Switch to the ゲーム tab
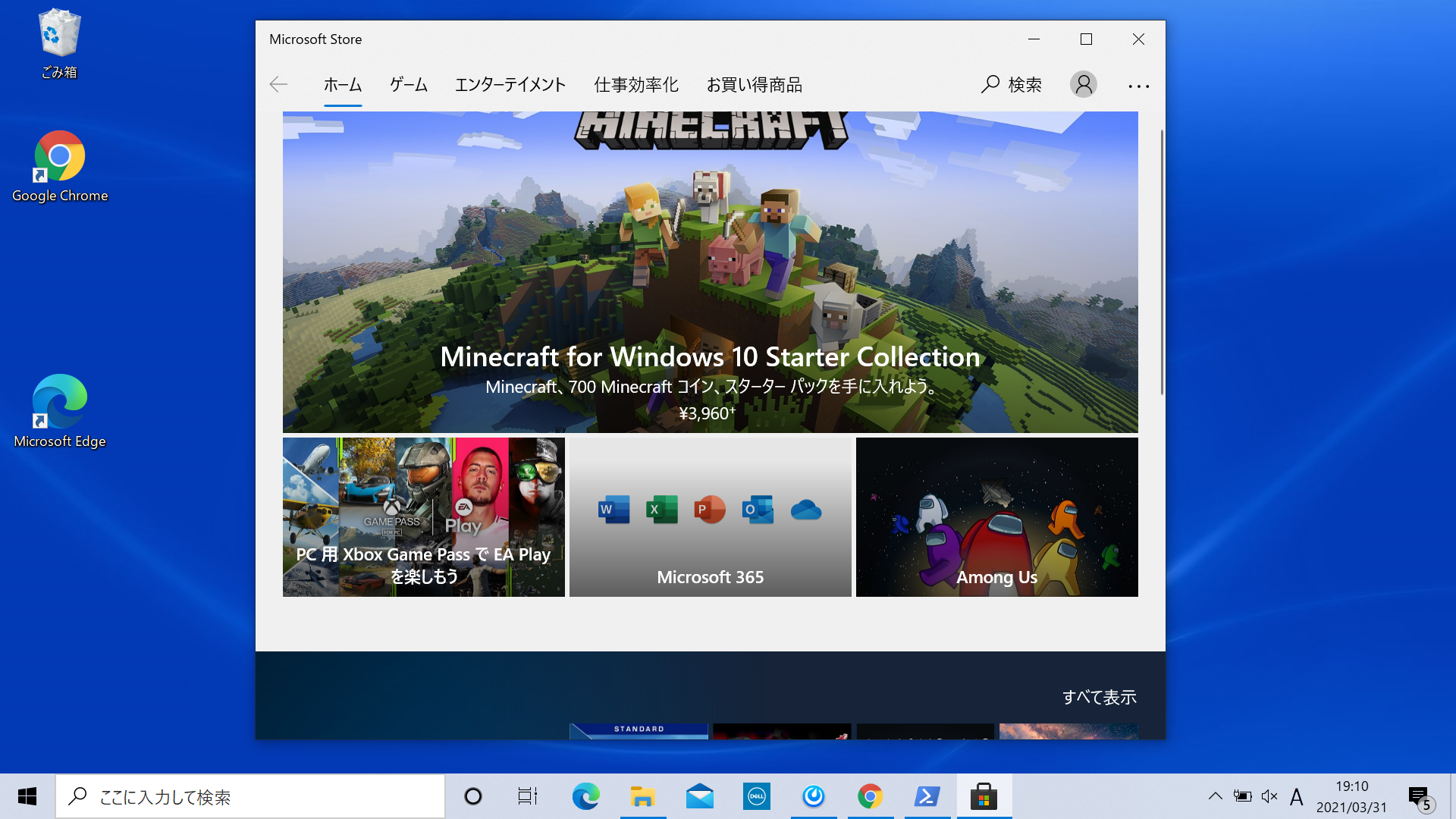1456x819 pixels. point(409,85)
